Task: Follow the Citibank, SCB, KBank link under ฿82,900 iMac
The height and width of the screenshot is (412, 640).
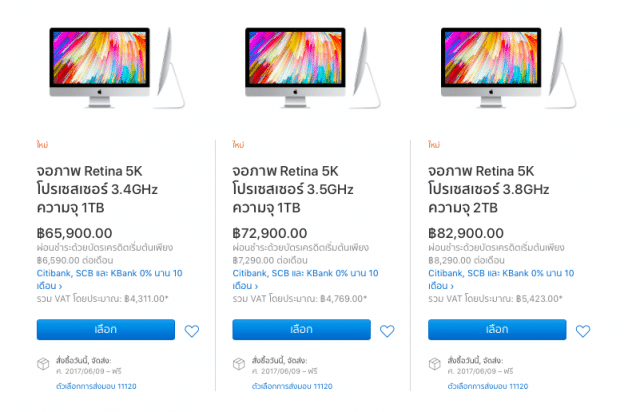Action: 499,273
